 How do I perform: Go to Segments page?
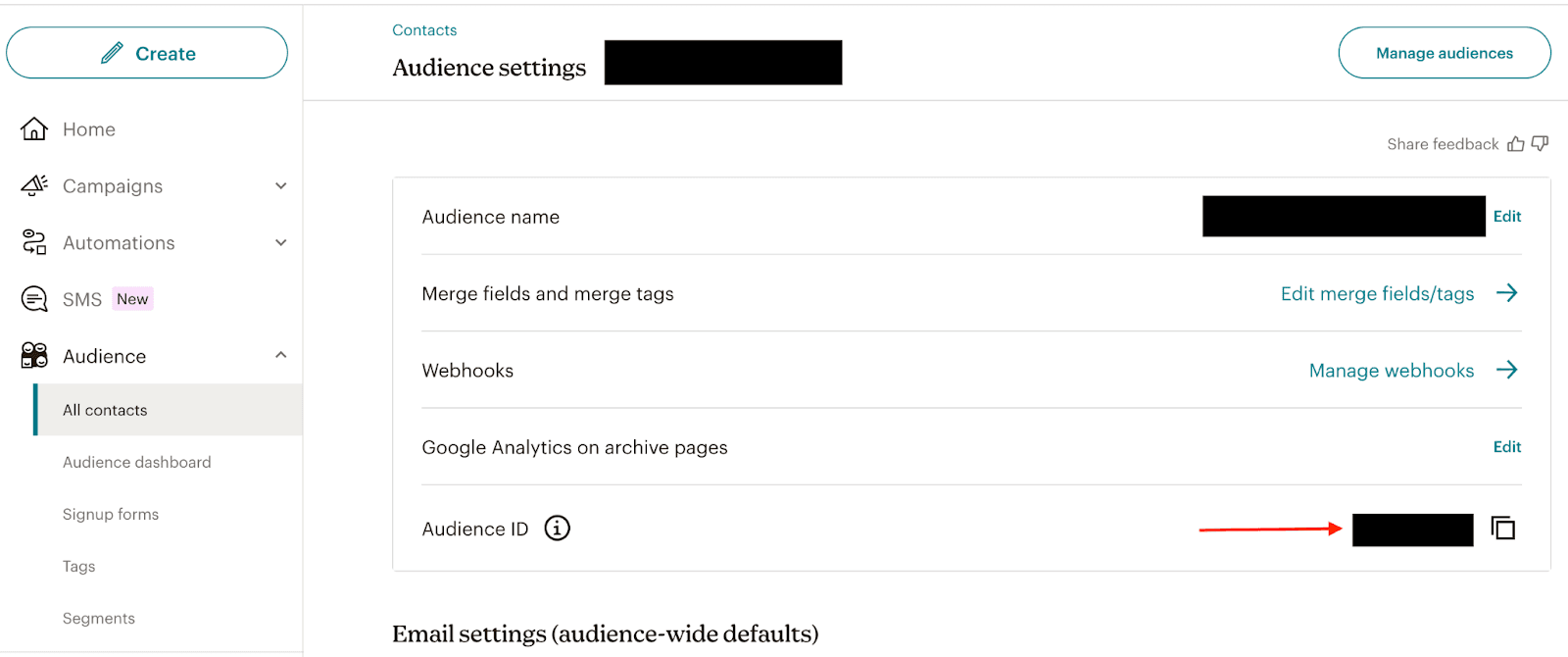pyautogui.click(x=99, y=618)
